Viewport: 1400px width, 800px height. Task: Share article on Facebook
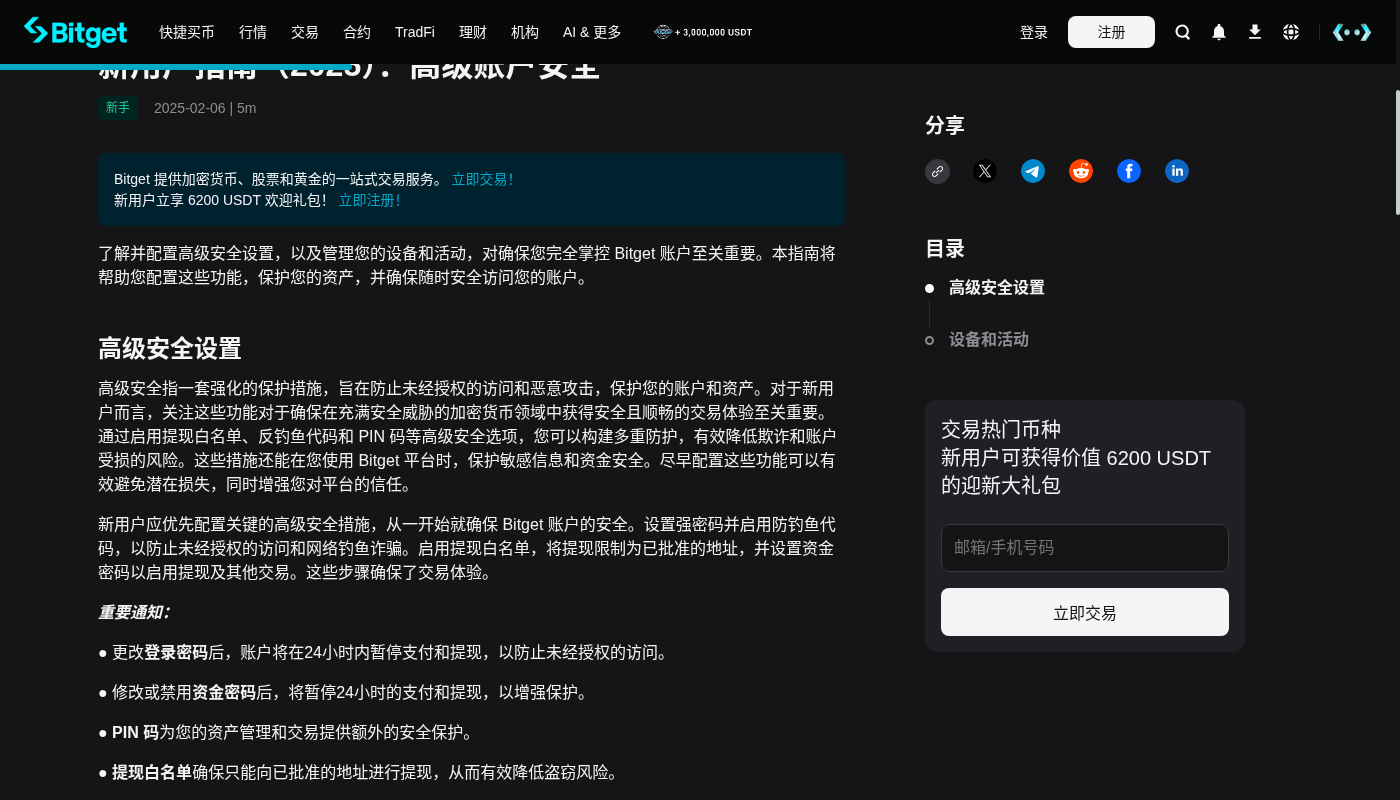pyautogui.click(x=1129, y=171)
